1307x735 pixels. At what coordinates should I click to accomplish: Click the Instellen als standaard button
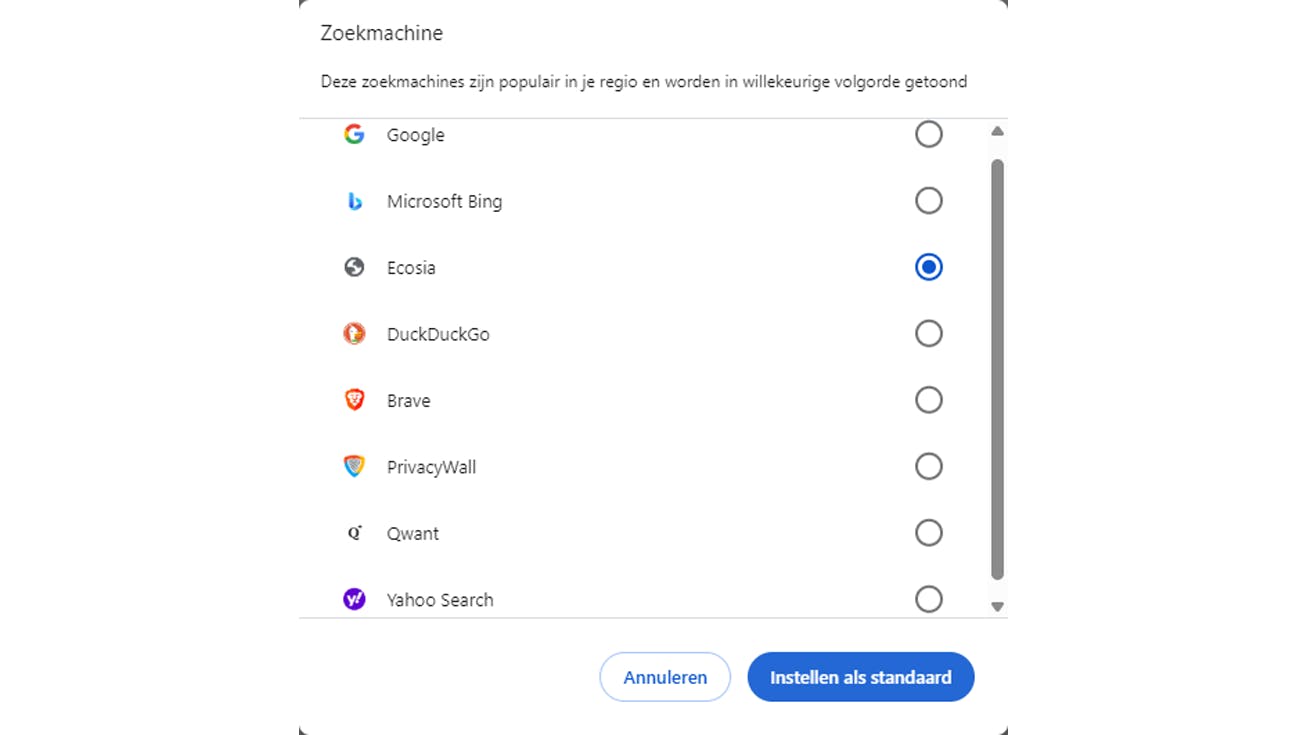click(x=860, y=677)
